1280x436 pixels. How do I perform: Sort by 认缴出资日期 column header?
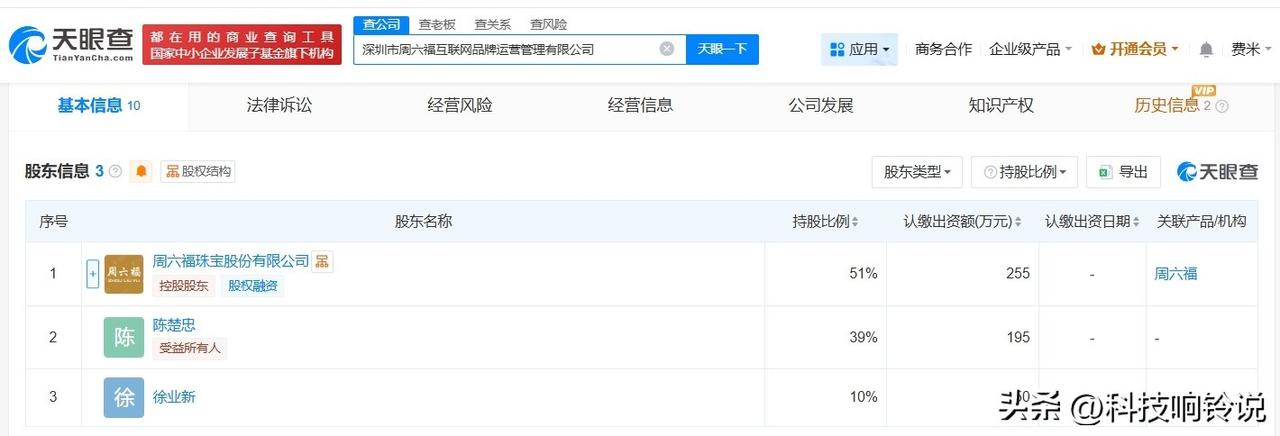[x=1092, y=221]
